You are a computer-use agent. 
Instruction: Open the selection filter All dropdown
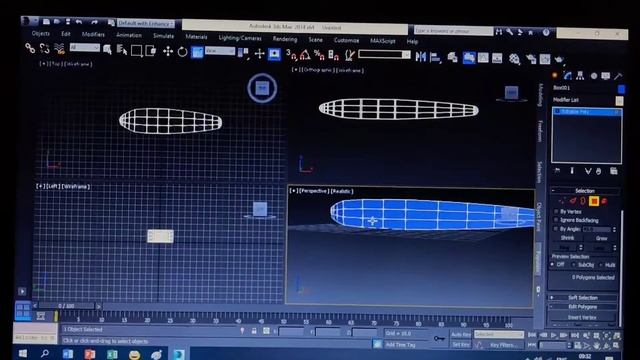[84, 47]
